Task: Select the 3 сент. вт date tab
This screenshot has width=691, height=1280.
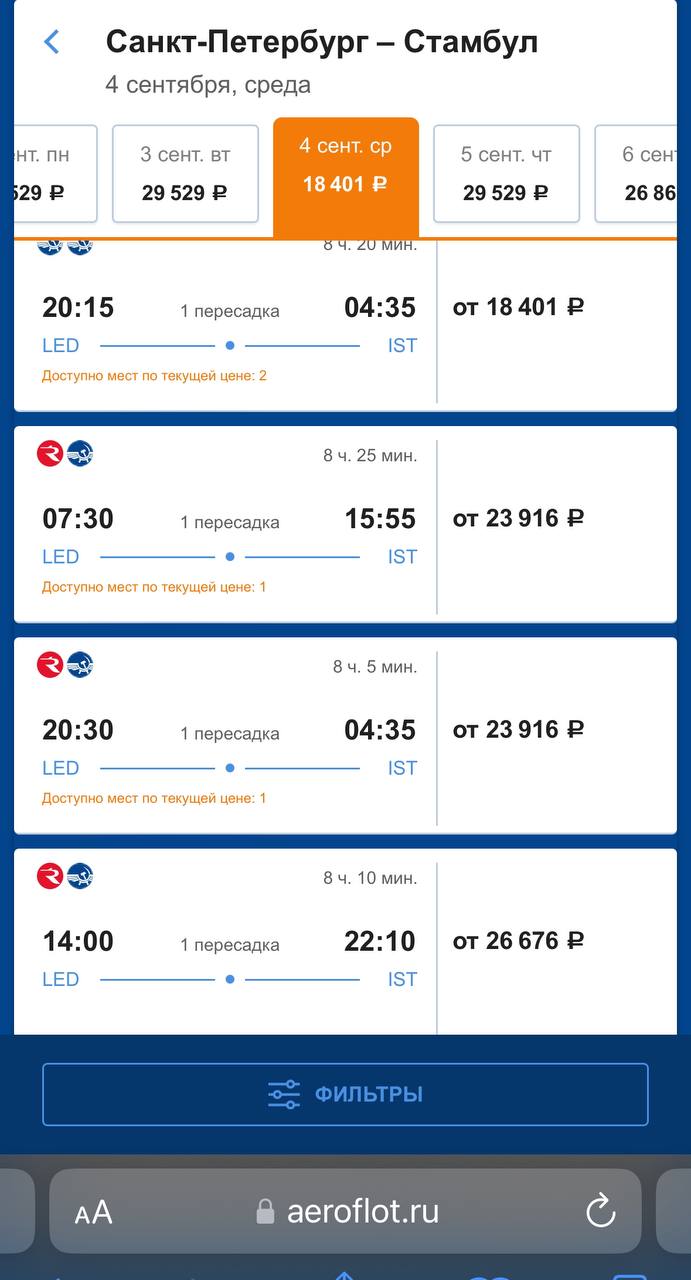Action: (185, 173)
